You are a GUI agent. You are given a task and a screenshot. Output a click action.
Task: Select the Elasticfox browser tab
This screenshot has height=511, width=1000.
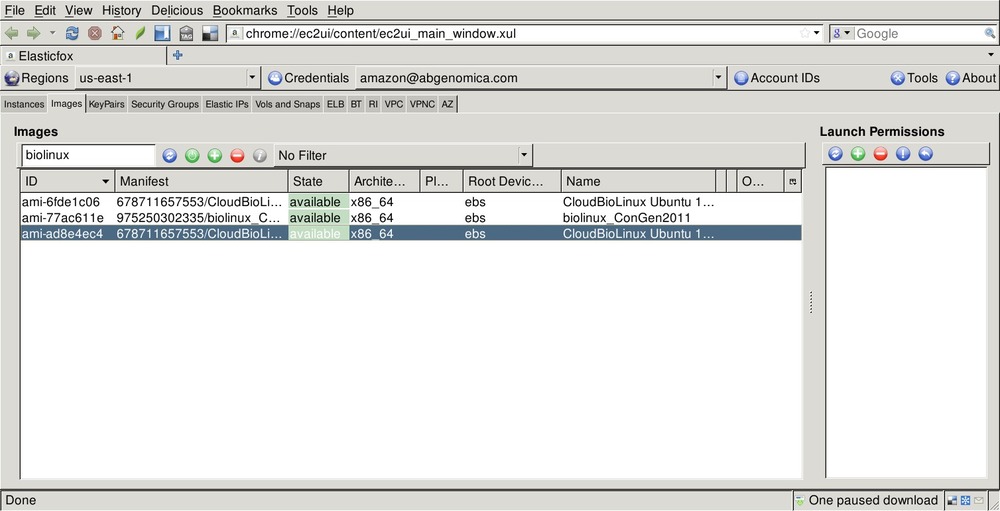pyautogui.click(x=84, y=56)
